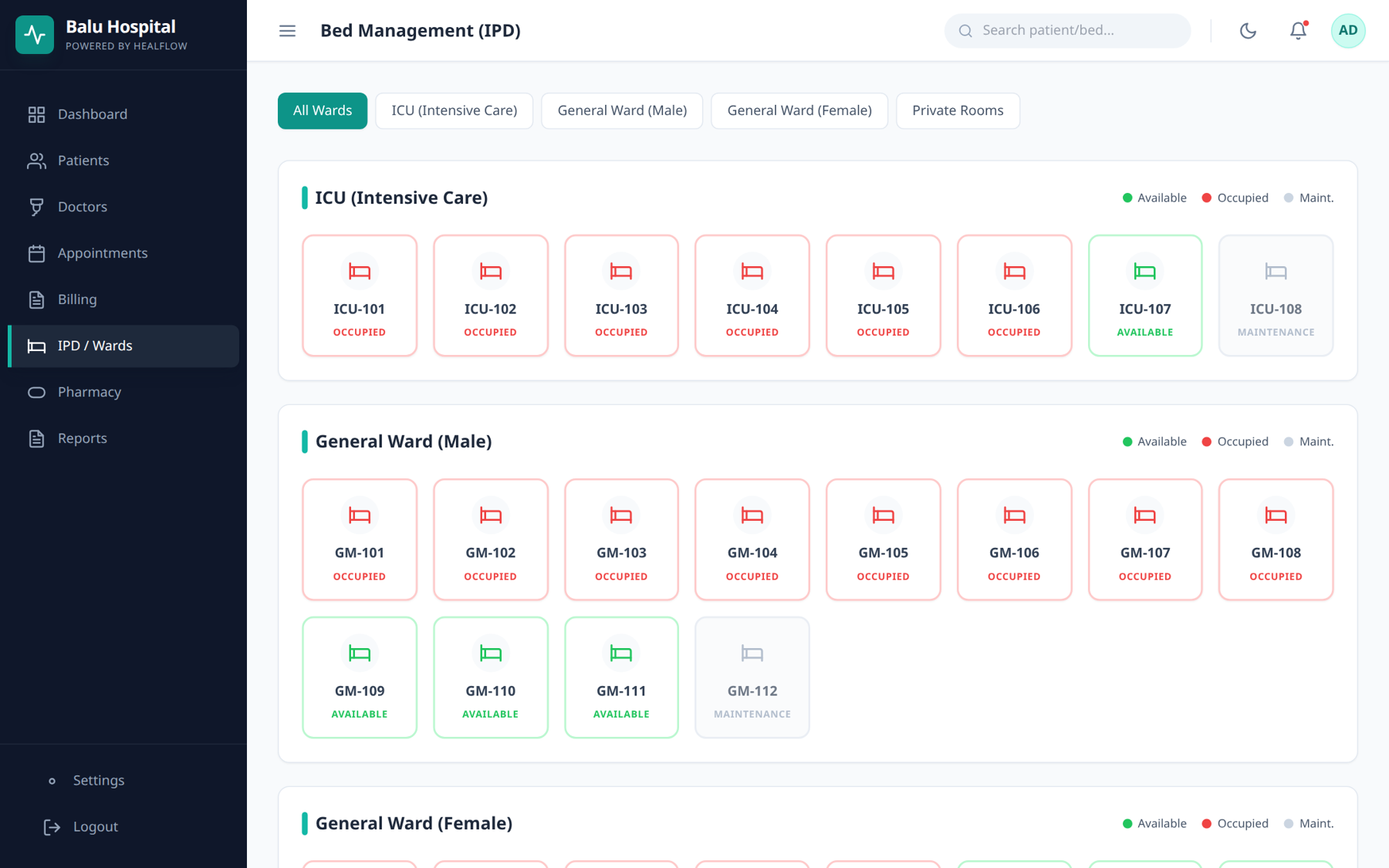Click the General Ward (Female) heading
The height and width of the screenshot is (868, 1389).
414,823
